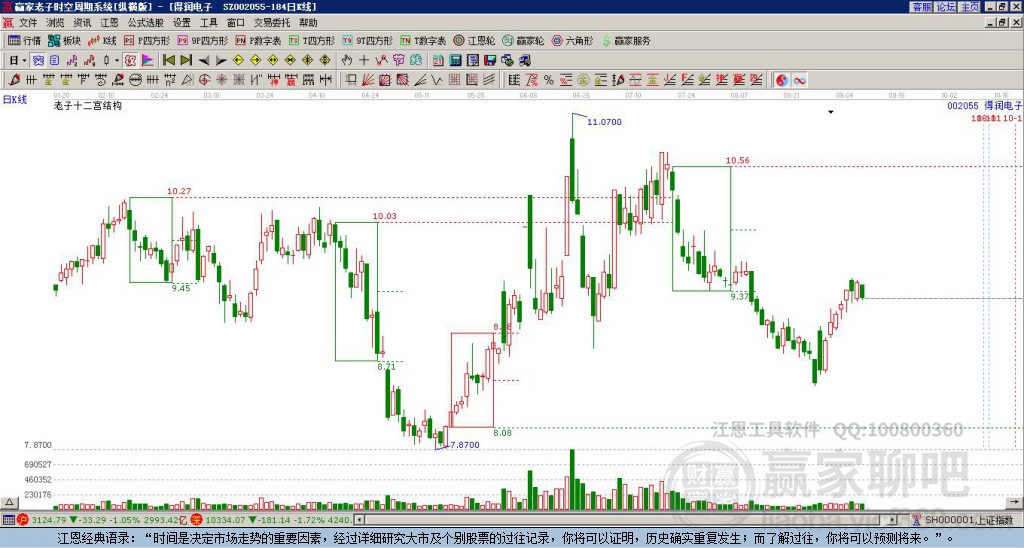The height and width of the screenshot is (548, 1024).
Task: Open the calendar date icon
Action: click(x=438, y=61)
